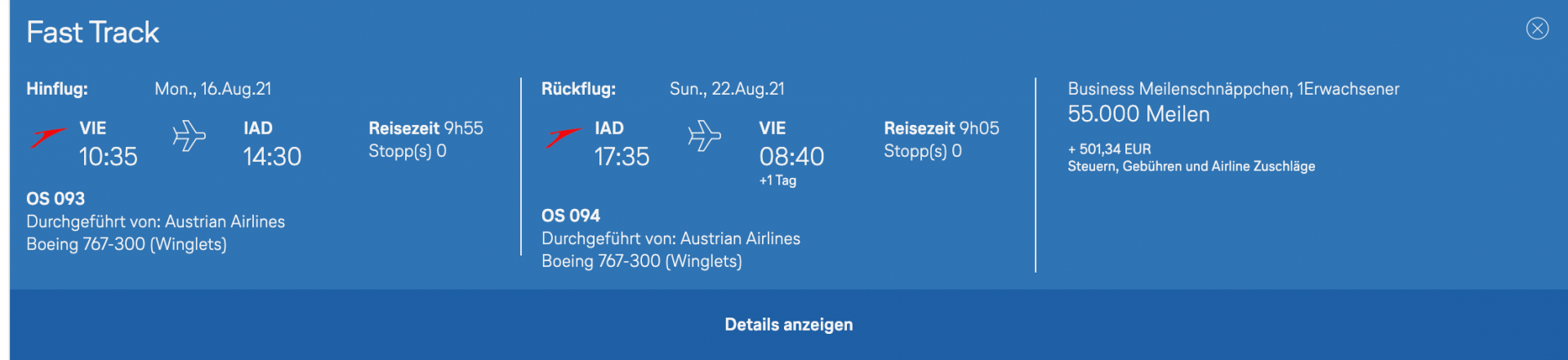Click the return date Sun., 22.Aug.21
Image resolution: width=1568 pixels, height=360 pixels.
pyautogui.click(x=727, y=89)
